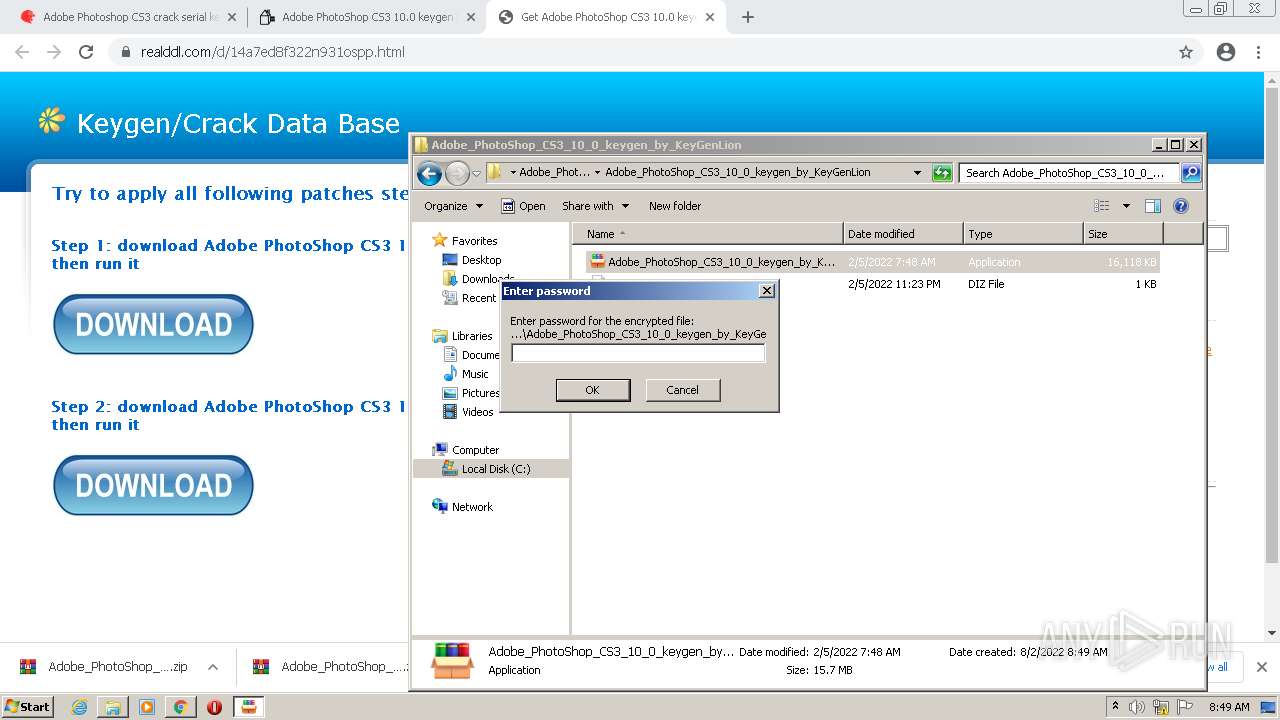Screen dimensions: 1280x720
Task: Open second Adobe_PhotoShop download item
Action: (330, 667)
